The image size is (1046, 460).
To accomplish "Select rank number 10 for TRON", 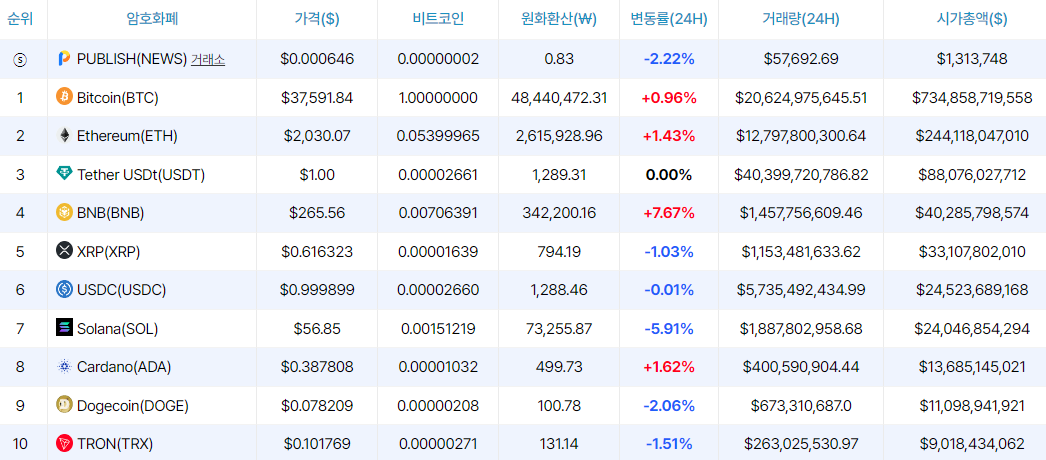I will click(x=20, y=443).
